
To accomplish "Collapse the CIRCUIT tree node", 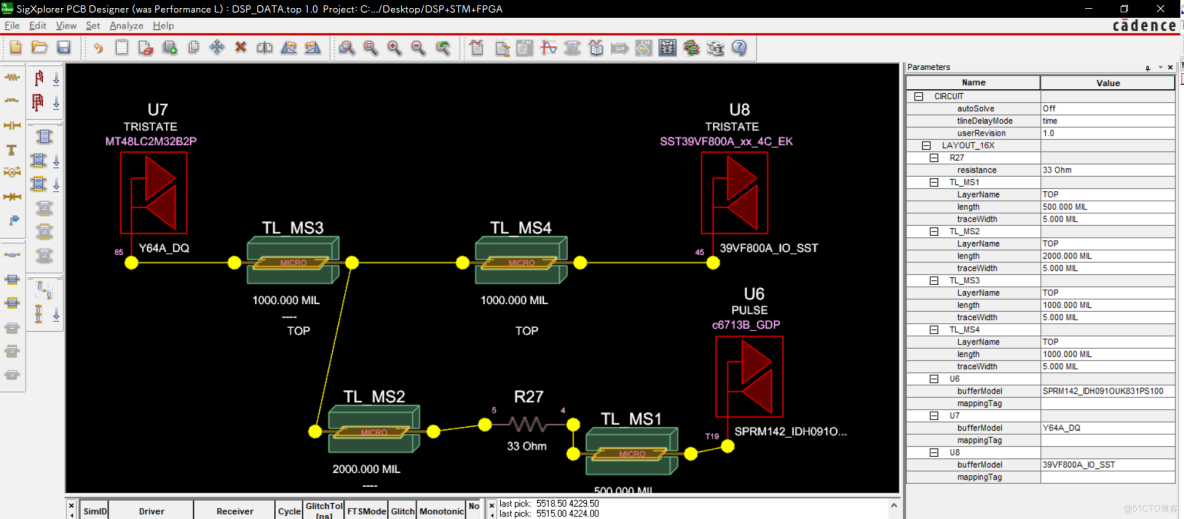I will pyautogui.click(x=918, y=97).
